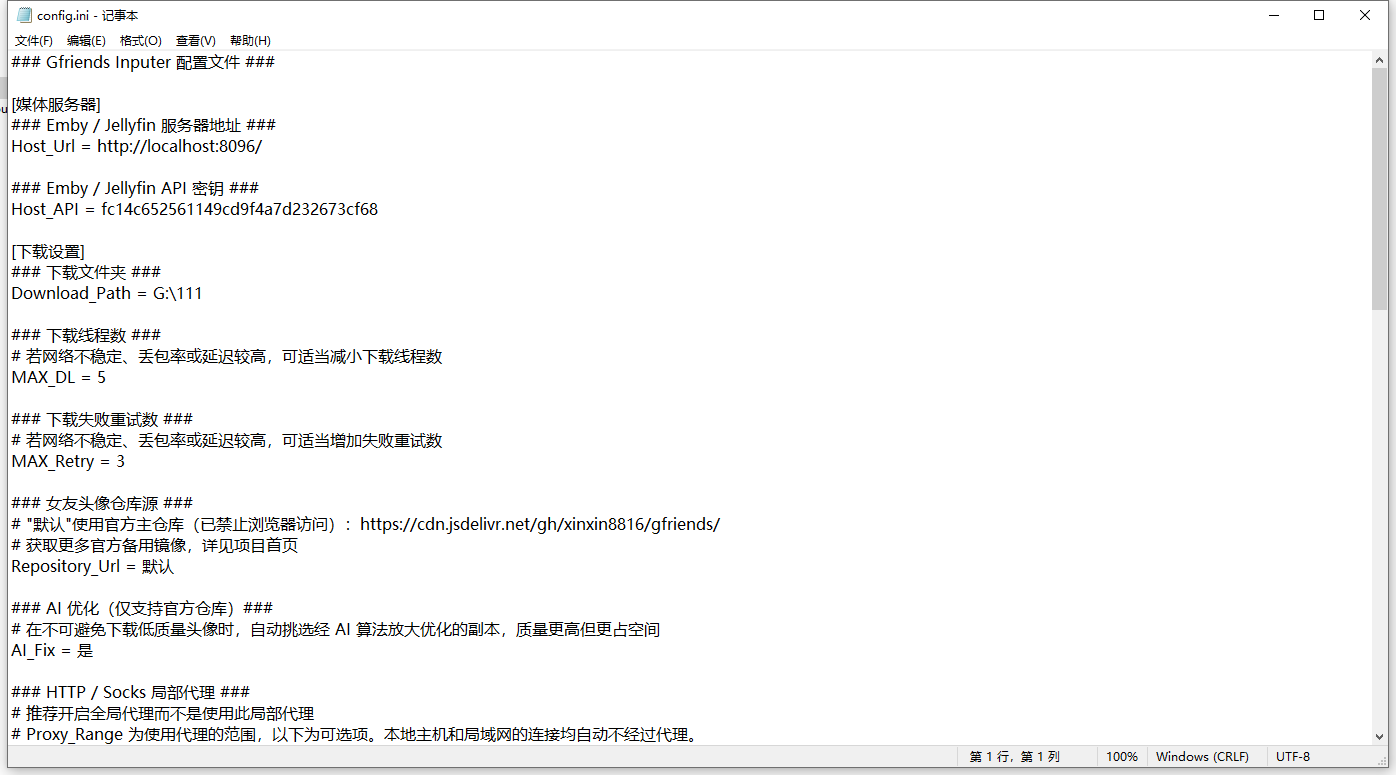
Task: Click the jsdelivr repository URL in comments
Action: click(541, 524)
